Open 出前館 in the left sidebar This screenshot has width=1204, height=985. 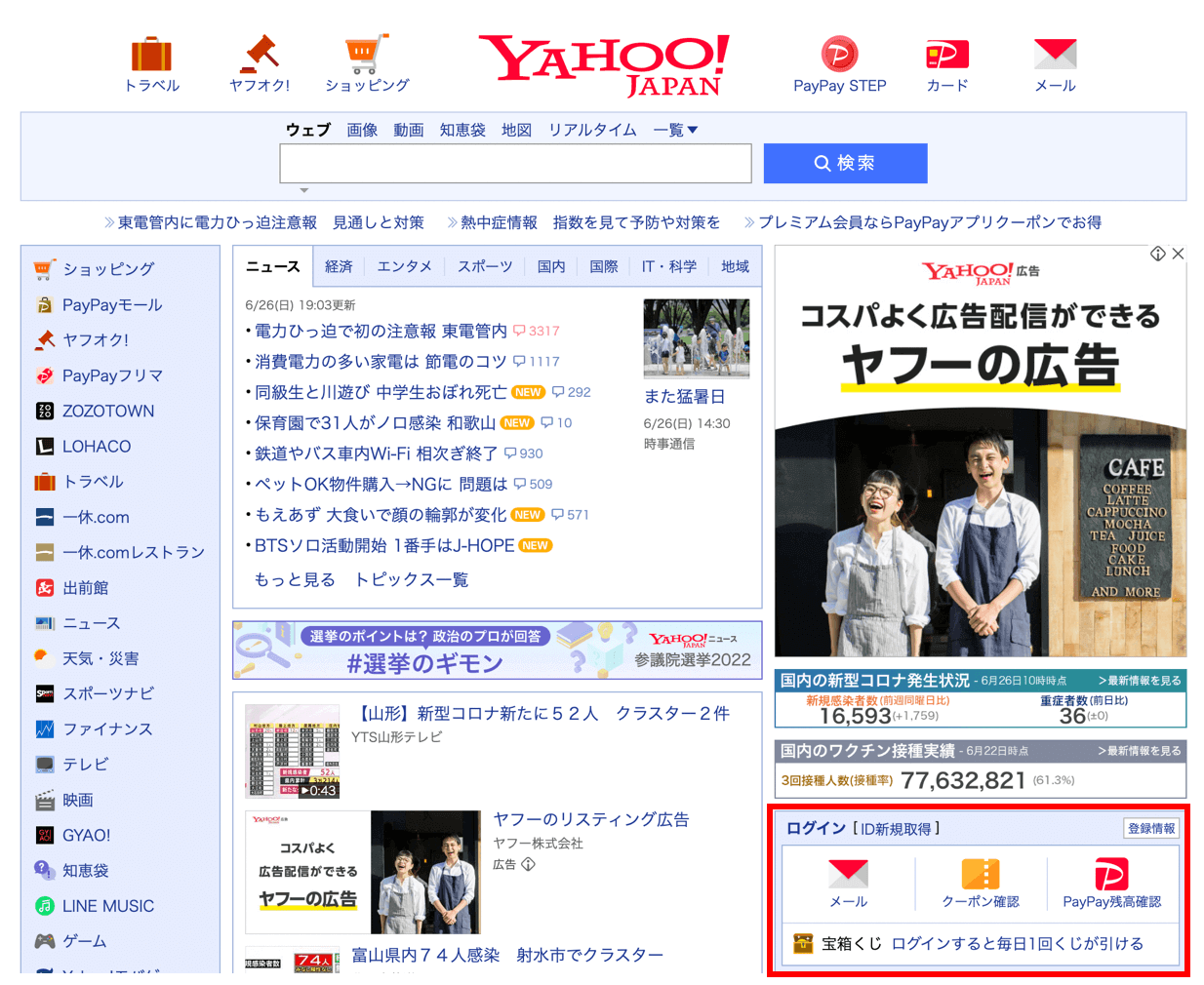(86, 588)
